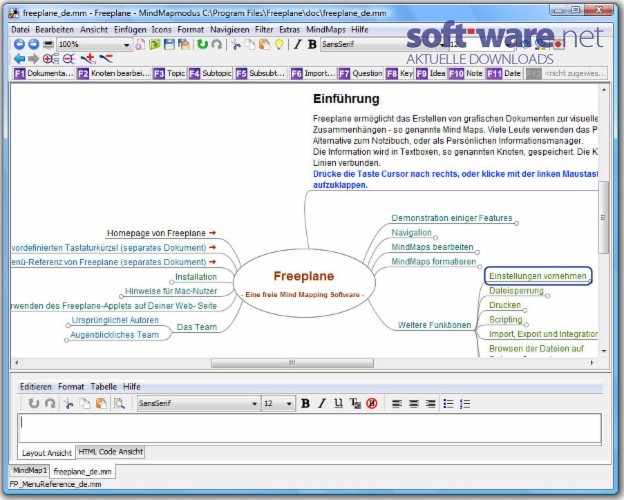Click the F9 Idea button
The width and height of the screenshot is (624, 500).
[x=431, y=73]
